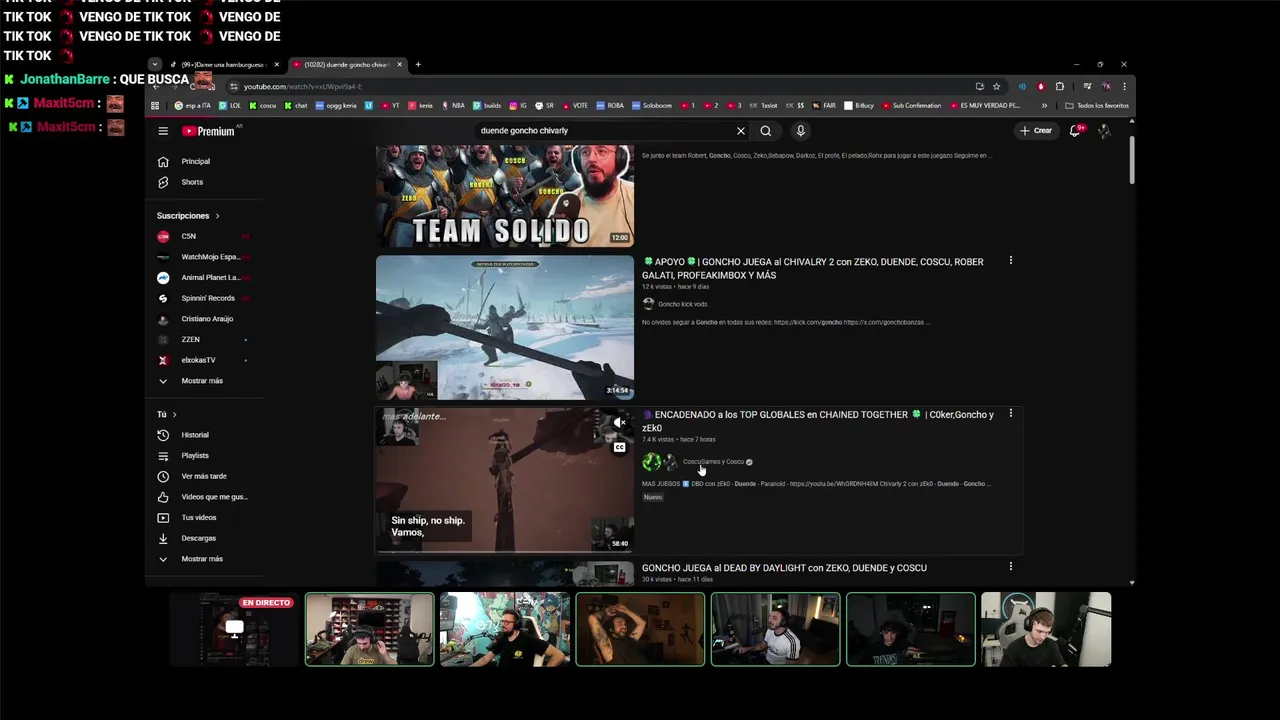Select the duende goncho chivalry browser tab
This screenshot has width=1280, height=720.
(346, 65)
